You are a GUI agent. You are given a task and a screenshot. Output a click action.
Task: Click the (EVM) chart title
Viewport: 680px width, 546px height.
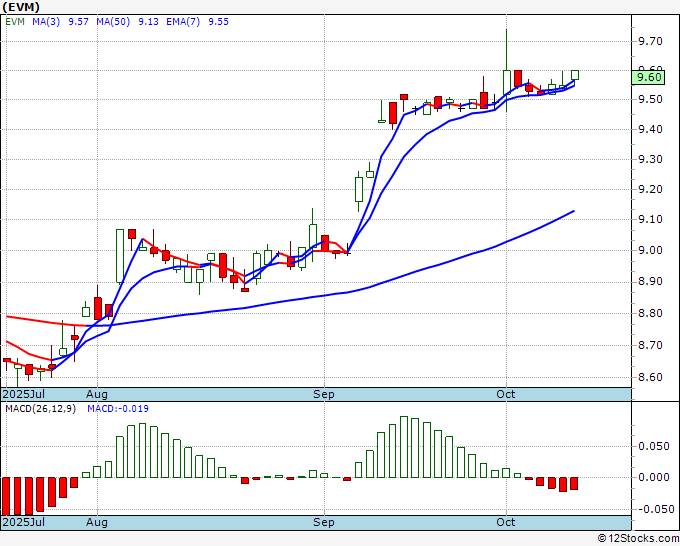pos(21,7)
